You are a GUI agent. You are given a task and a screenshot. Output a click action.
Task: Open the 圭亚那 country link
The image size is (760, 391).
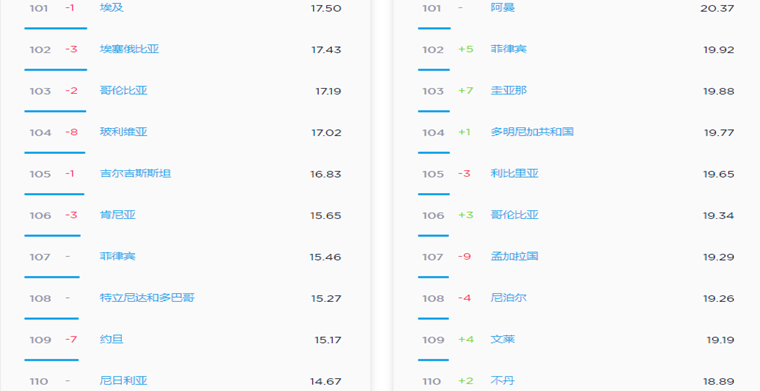point(508,91)
